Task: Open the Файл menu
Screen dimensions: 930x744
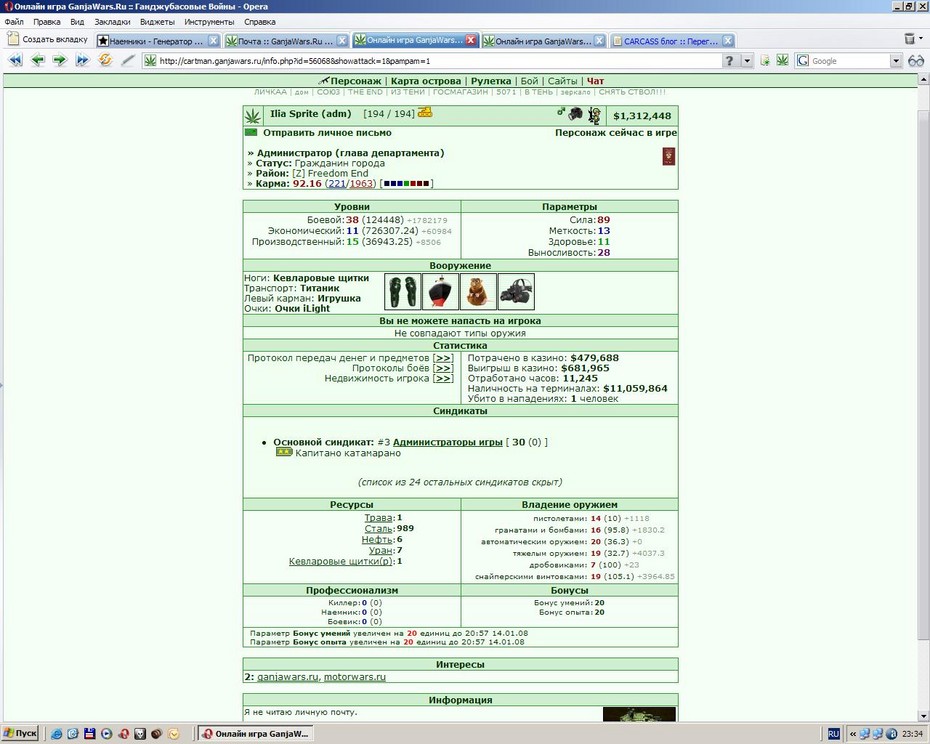Action: 14,21
